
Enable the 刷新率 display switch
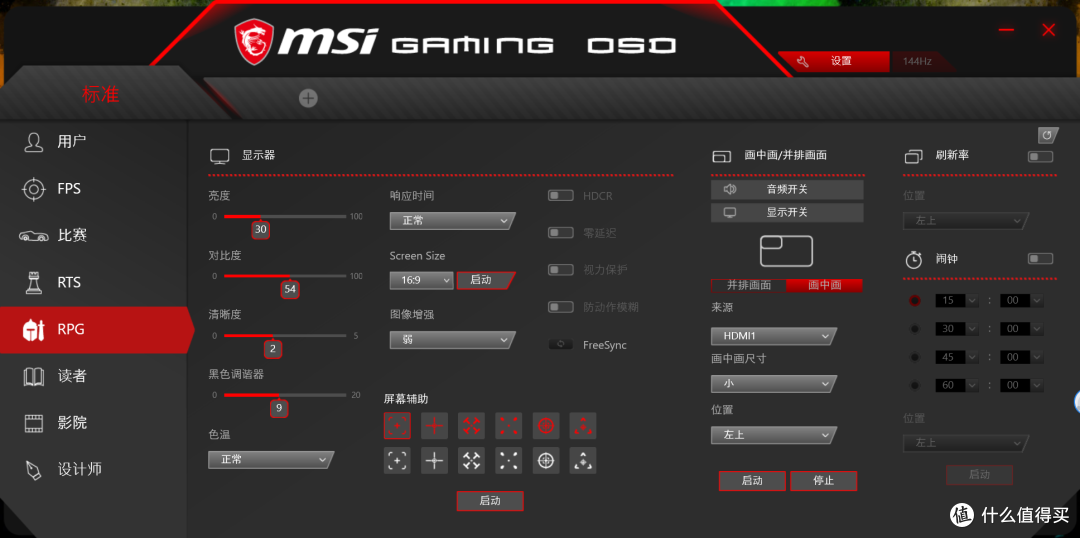1040,156
